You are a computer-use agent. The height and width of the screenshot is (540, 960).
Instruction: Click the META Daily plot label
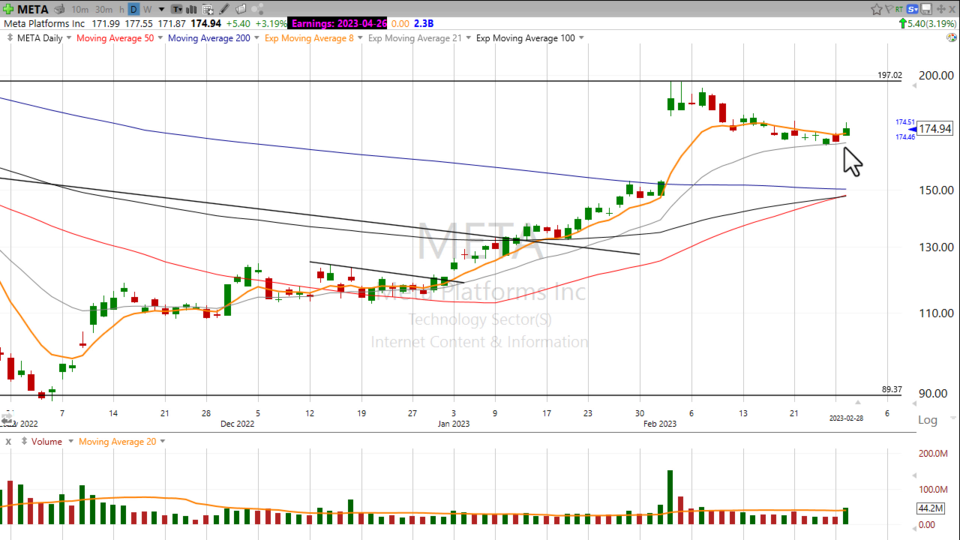40,38
